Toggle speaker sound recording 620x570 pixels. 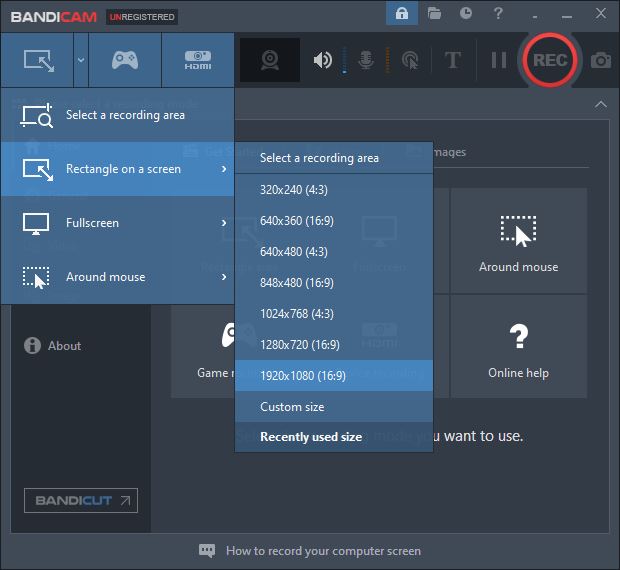pos(323,60)
